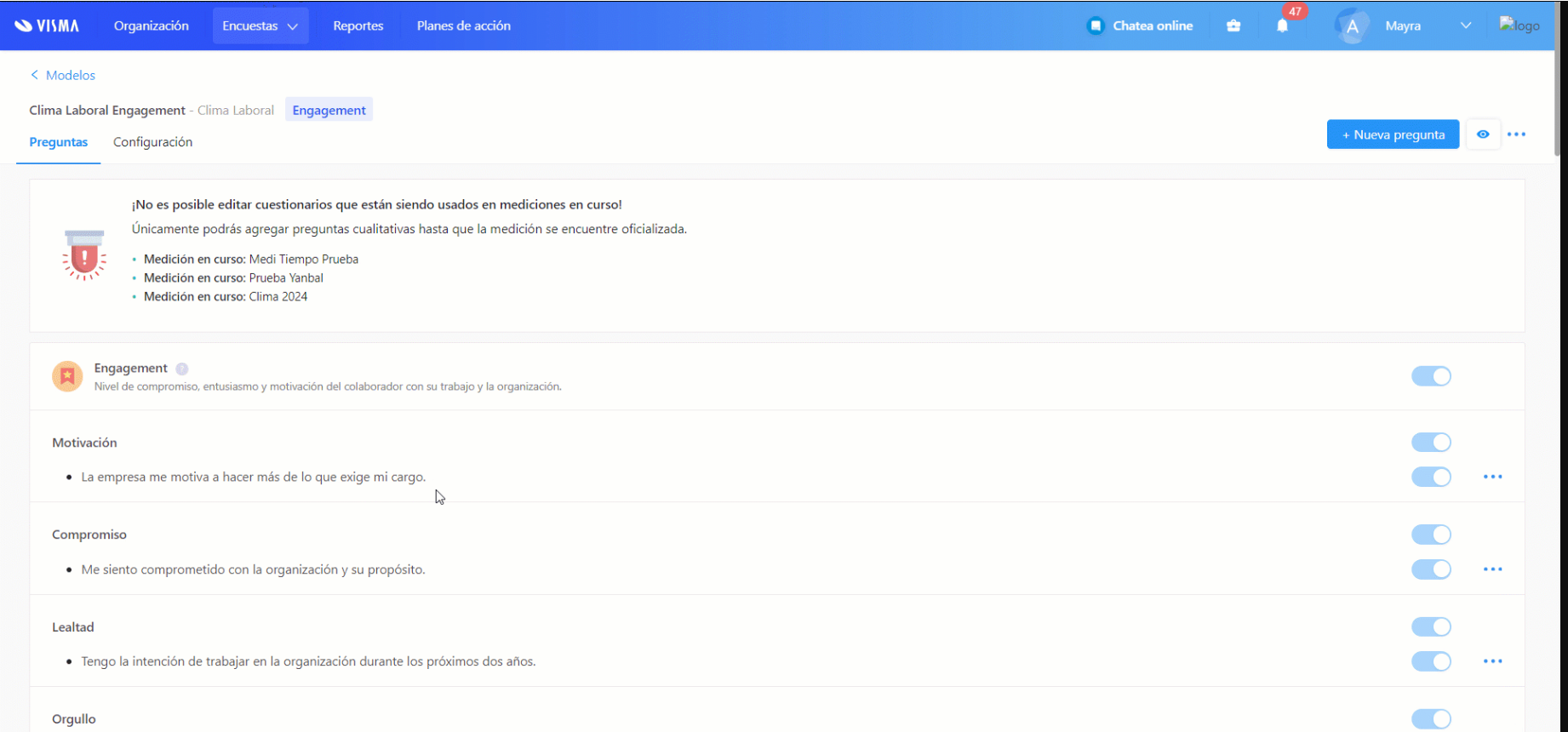Image resolution: width=1568 pixels, height=732 pixels.
Task: Open the notifications bell
Action: [x=1282, y=26]
